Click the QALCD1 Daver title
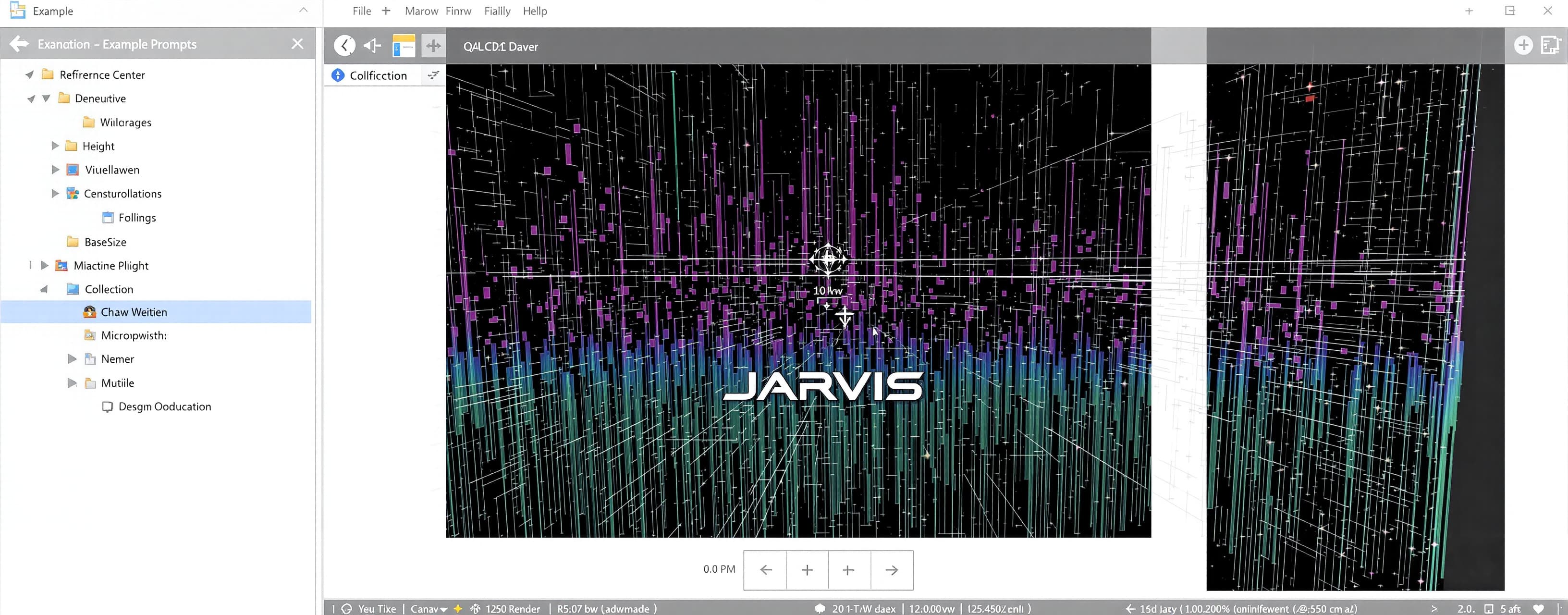Viewport: 1568px width, 615px height. pos(501,47)
